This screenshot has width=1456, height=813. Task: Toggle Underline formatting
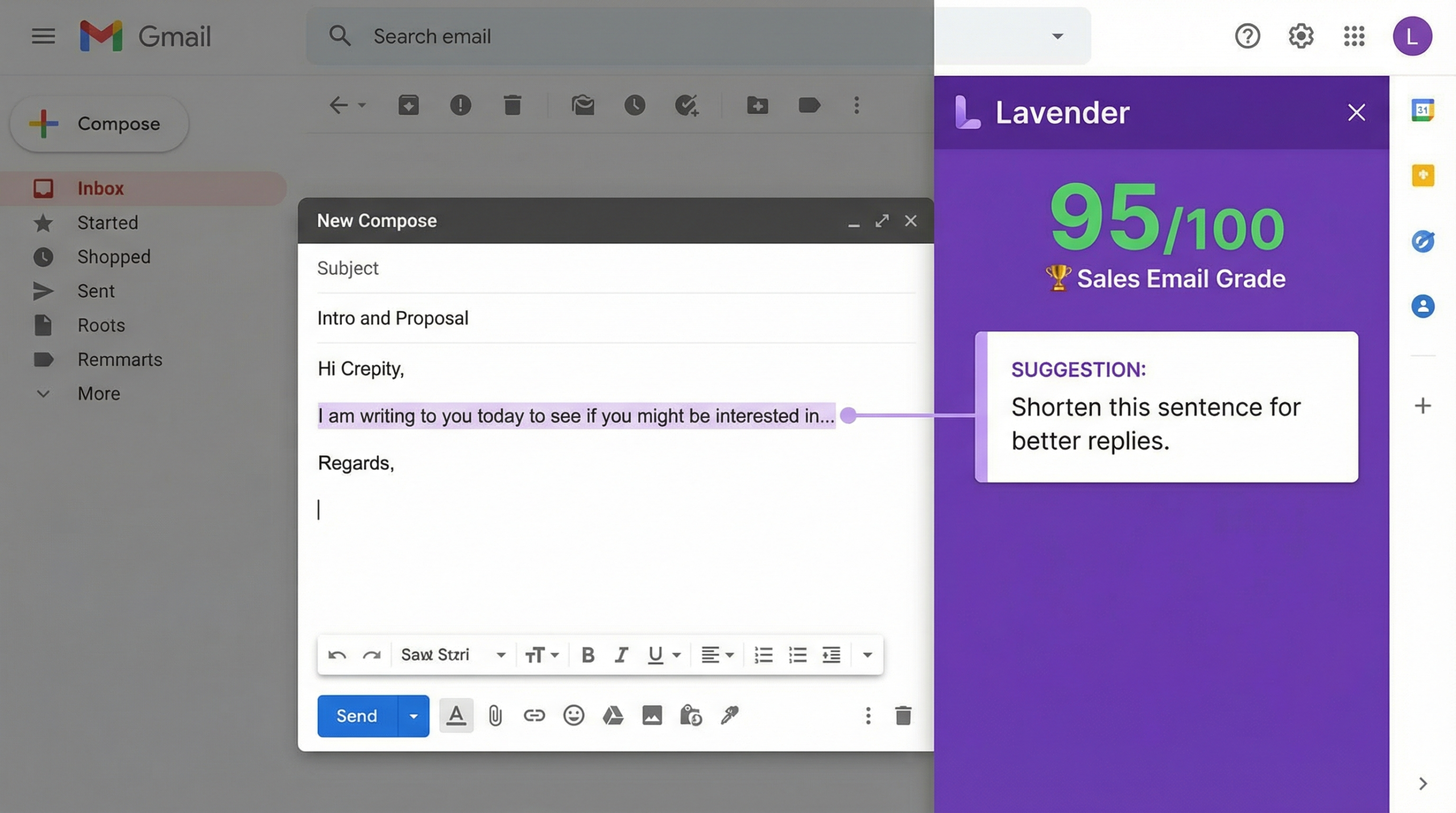(x=655, y=655)
